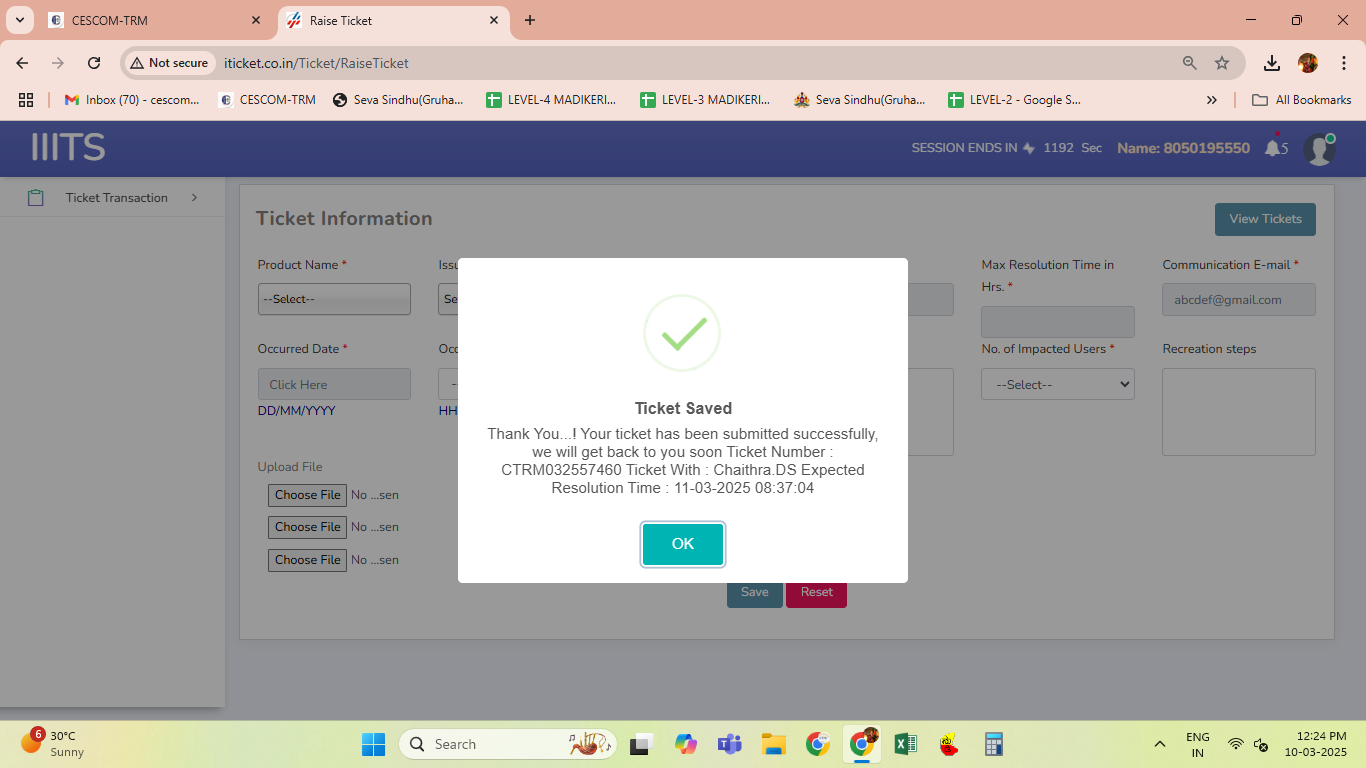This screenshot has width=1366, height=768.
Task: Open the user profile avatar in IIITS header
Action: pos(1319,149)
